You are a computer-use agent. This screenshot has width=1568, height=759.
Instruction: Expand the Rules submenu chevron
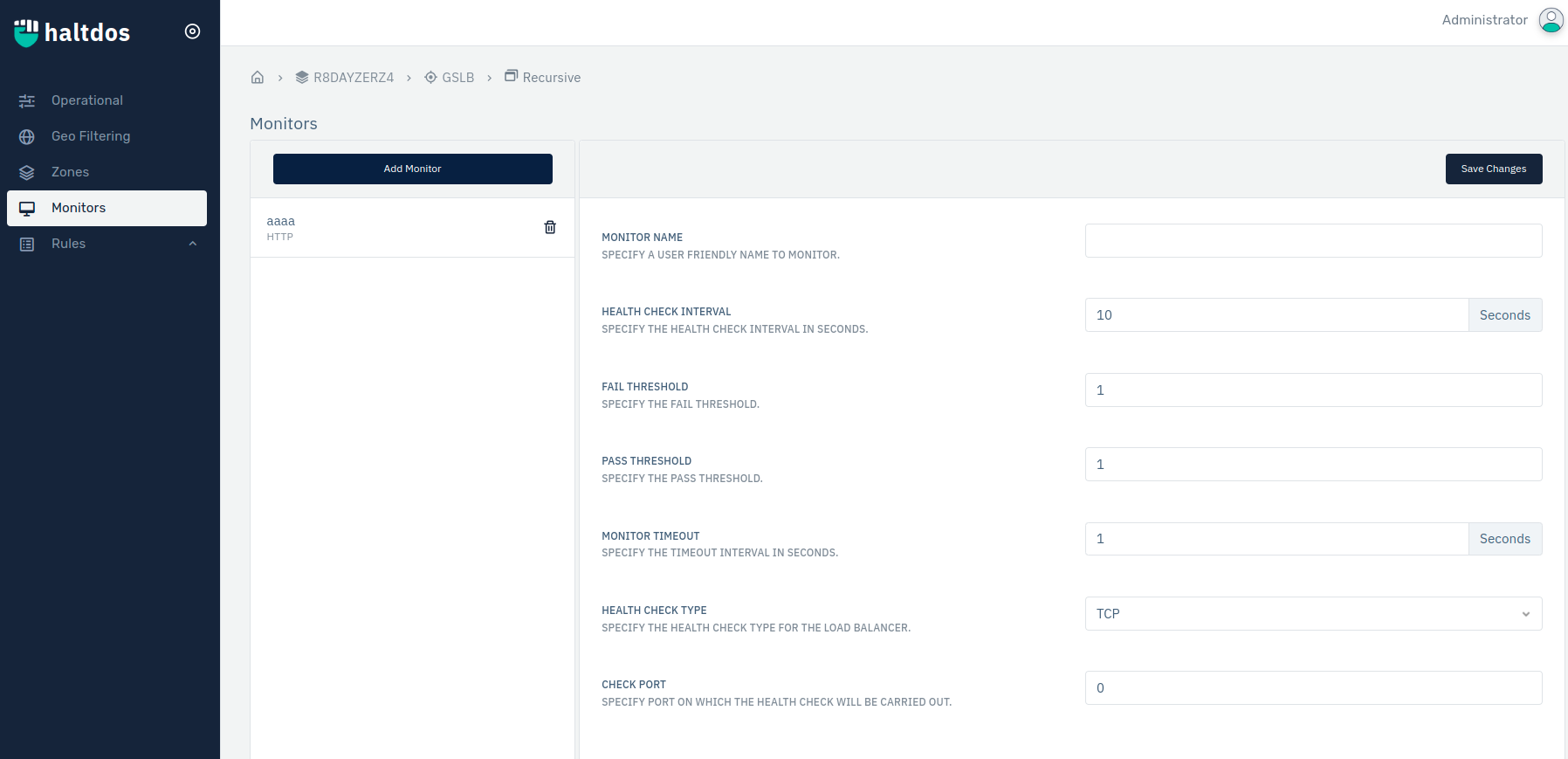pos(193,244)
